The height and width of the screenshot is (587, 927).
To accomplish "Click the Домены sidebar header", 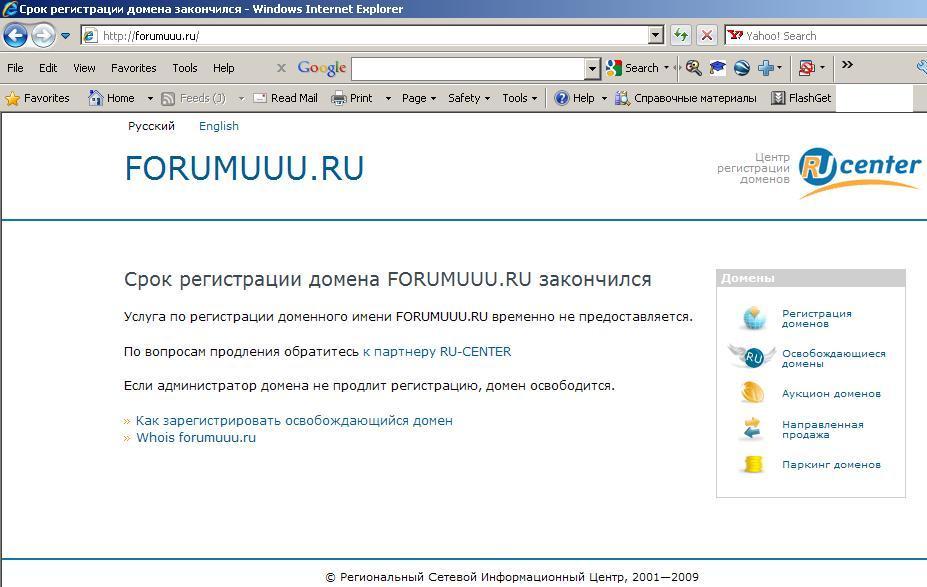I will 811,278.
